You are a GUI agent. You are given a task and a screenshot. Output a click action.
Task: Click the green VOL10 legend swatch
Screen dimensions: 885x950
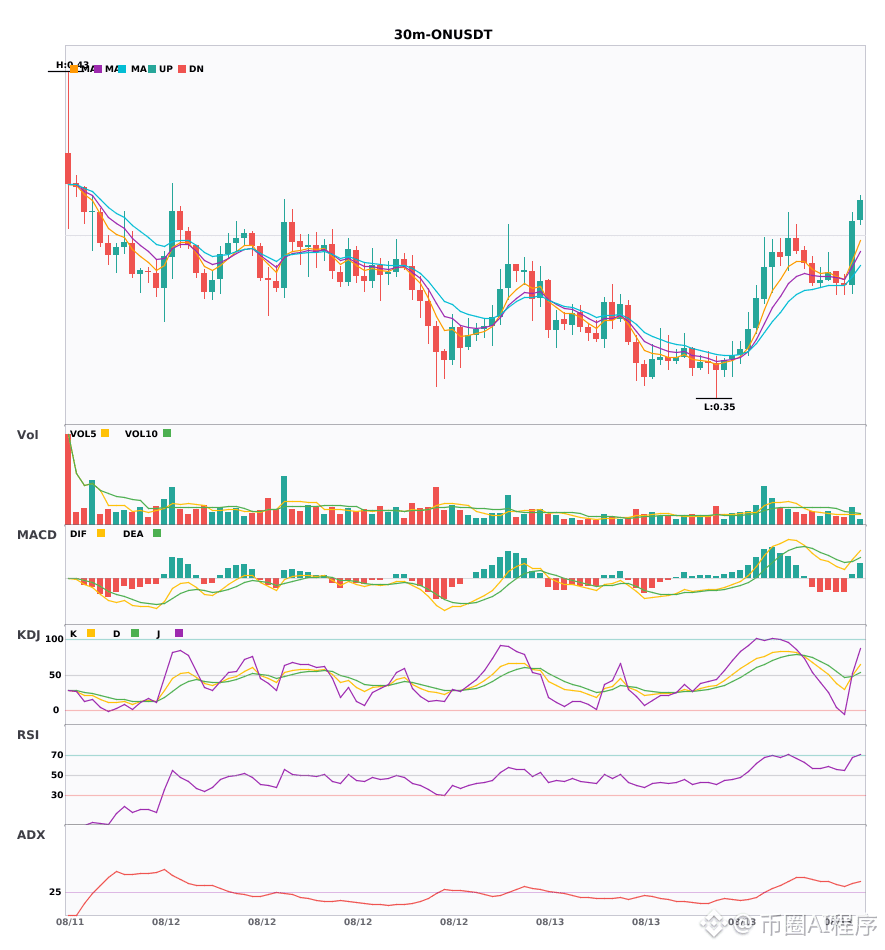[x=167, y=433]
